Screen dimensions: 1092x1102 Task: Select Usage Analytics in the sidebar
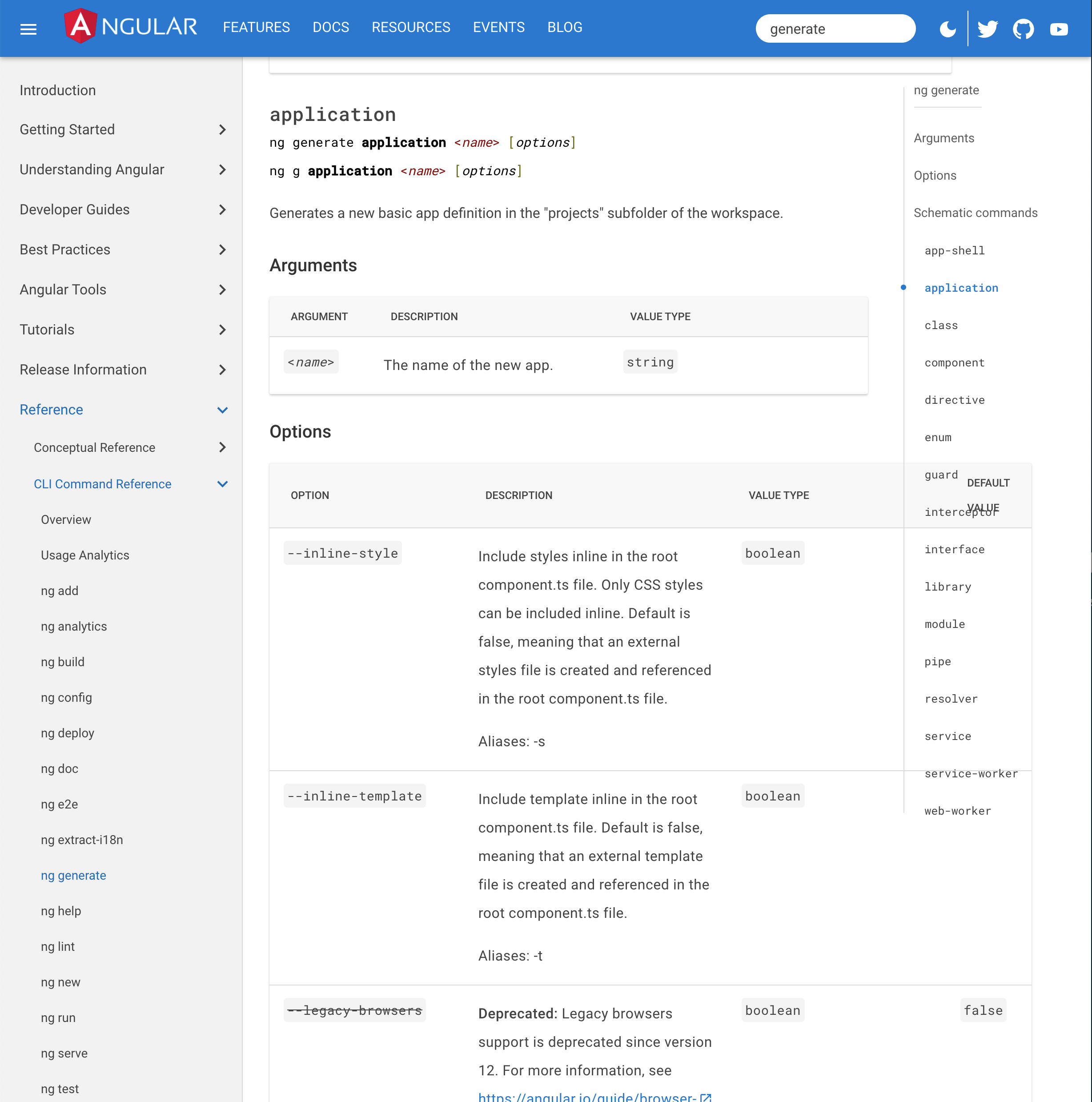coord(85,555)
